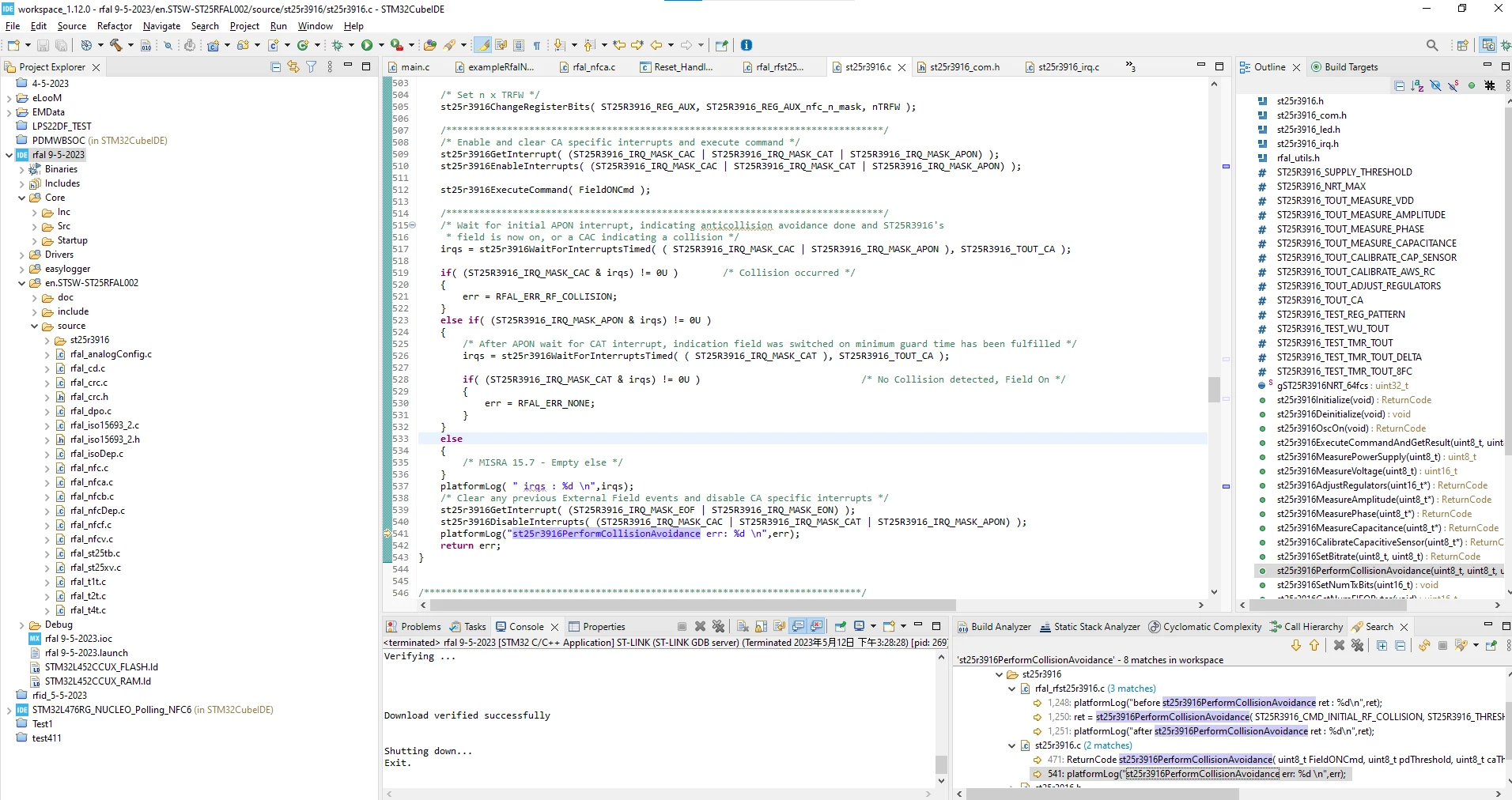Open the Project menu

pos(244,26)
